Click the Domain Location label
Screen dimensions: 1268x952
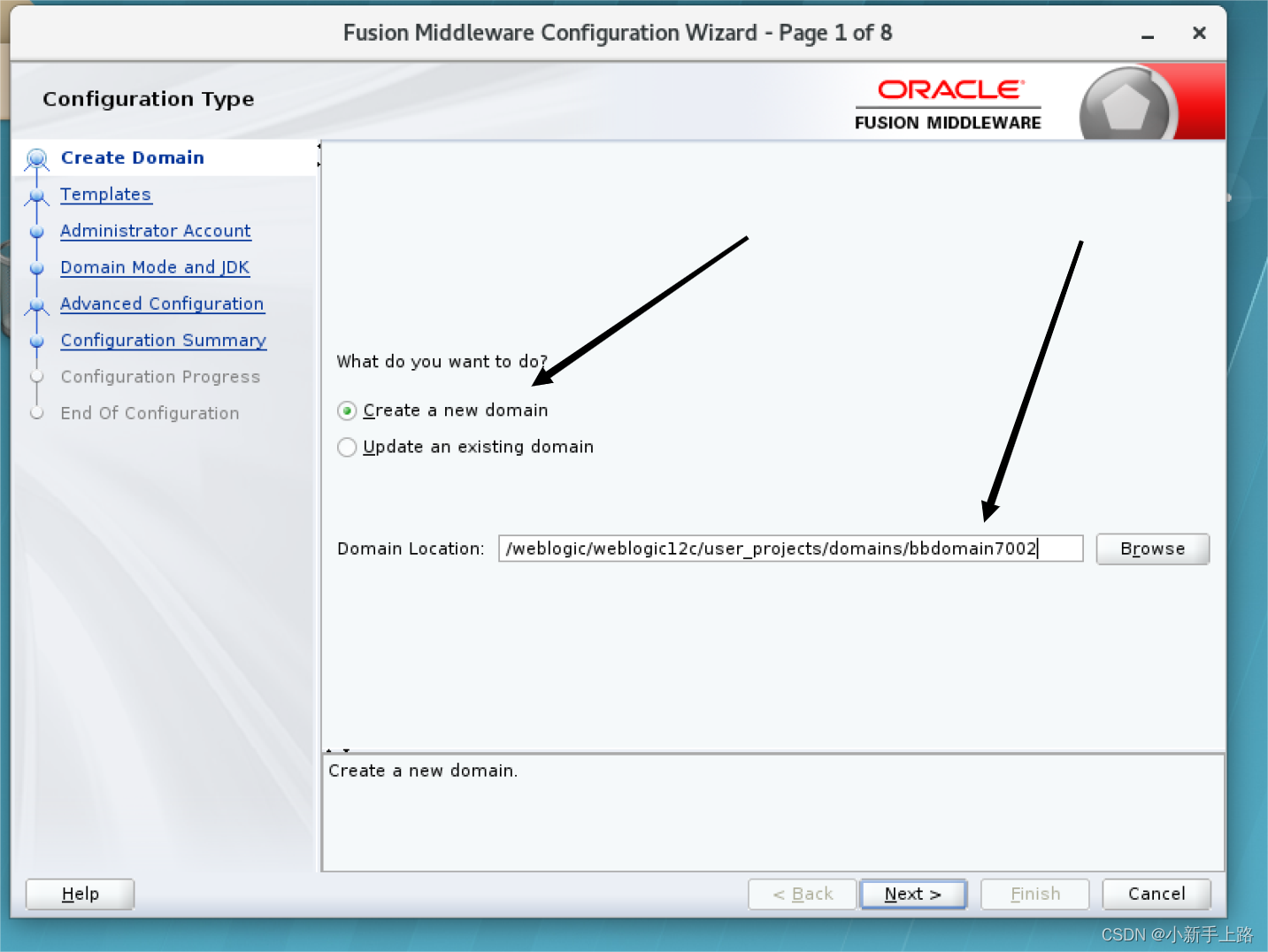tap(411, 549)
